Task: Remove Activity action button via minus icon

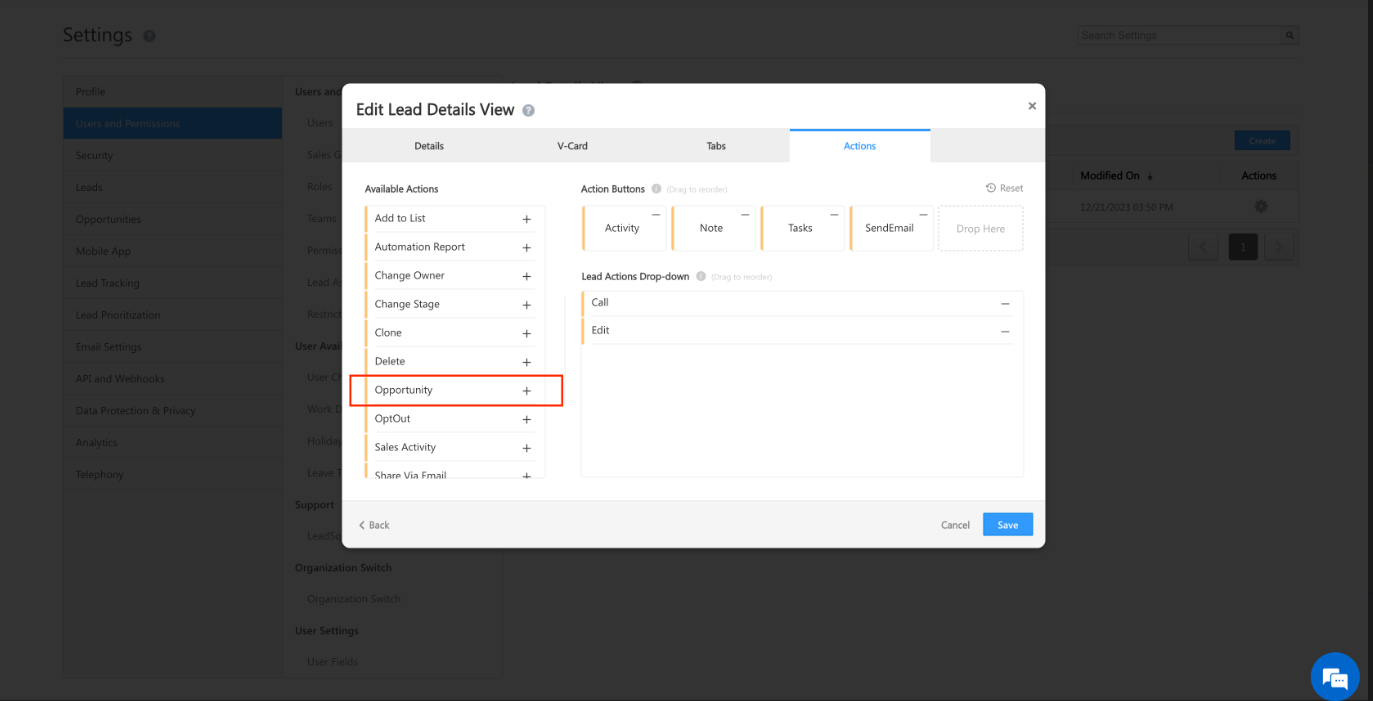Action: click(656, 215)
